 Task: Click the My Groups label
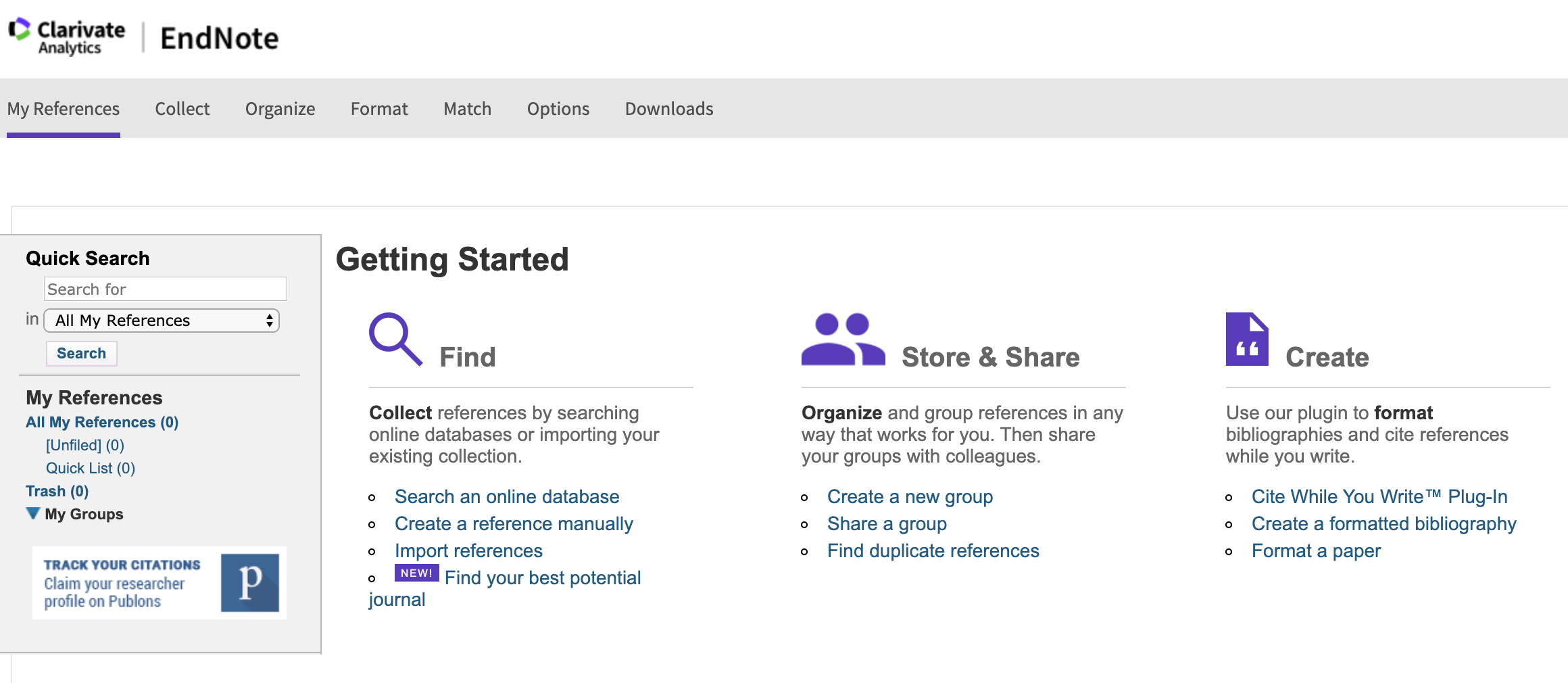pos(84,514)
